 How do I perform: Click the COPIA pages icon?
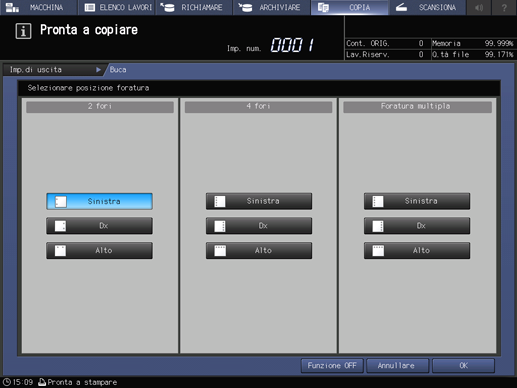(323, 7)
